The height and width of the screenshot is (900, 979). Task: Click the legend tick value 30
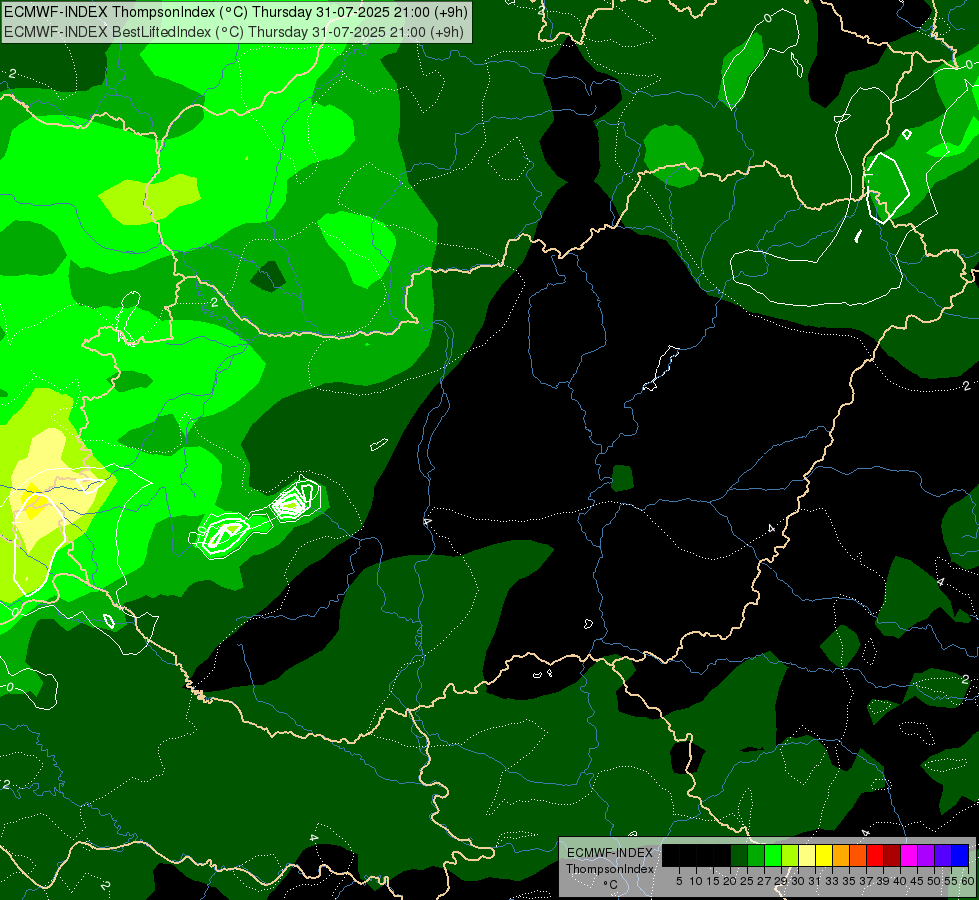point(798,881)
